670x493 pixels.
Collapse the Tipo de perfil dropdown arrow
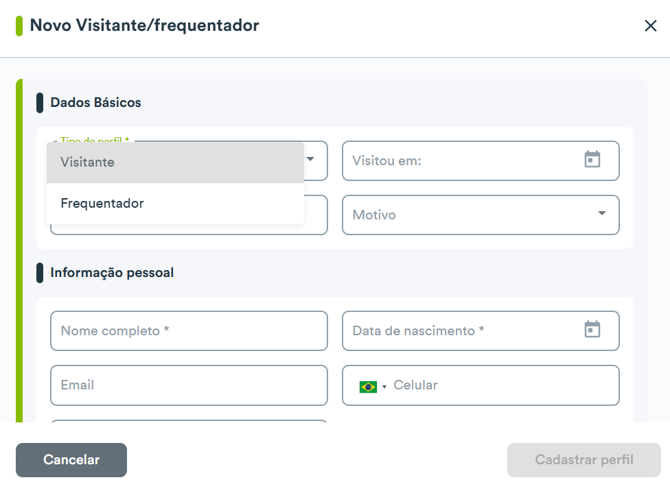click(x=311, y=159)
